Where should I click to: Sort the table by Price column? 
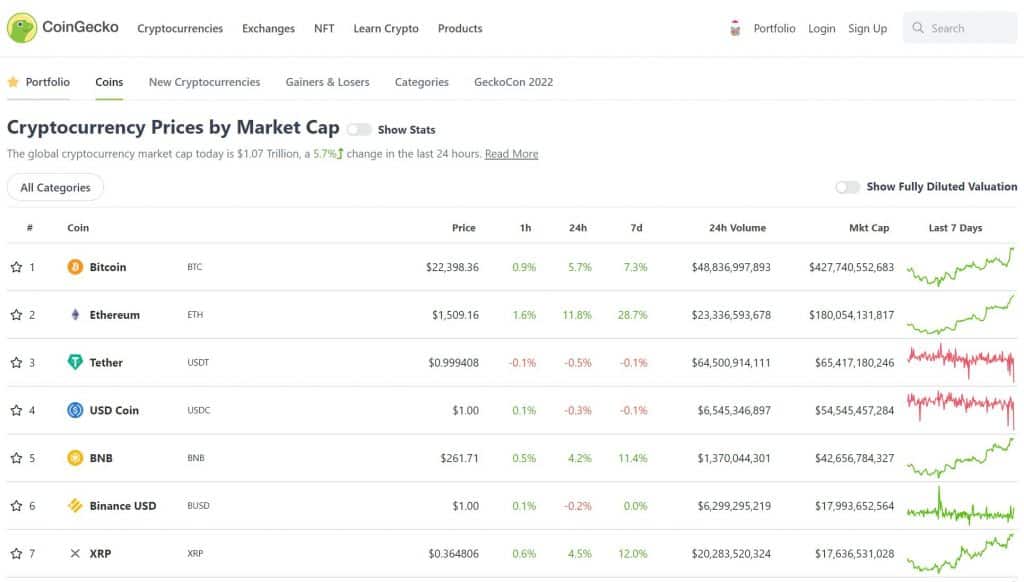click(x=464, y=227)
